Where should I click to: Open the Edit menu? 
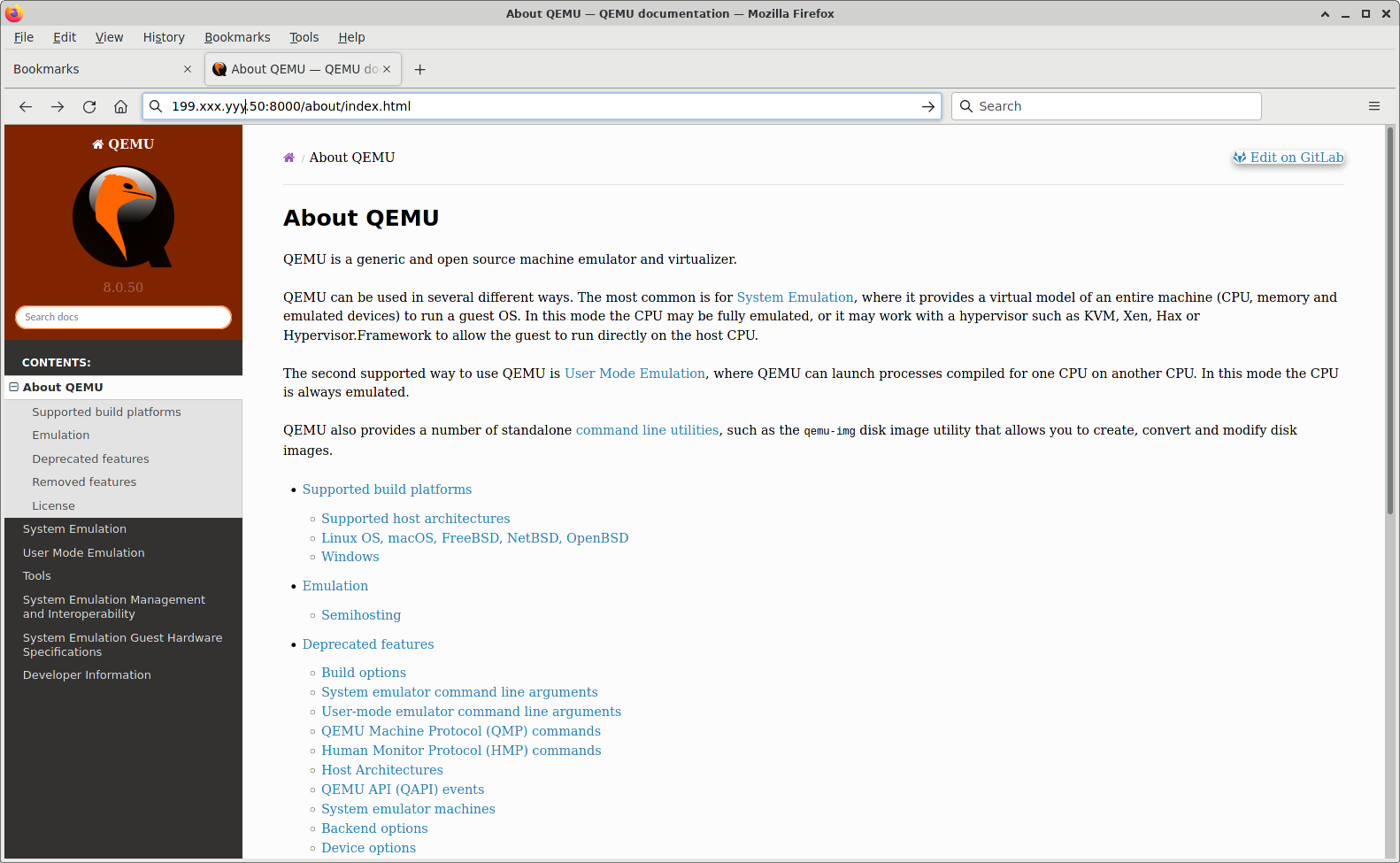click(65, 37)
